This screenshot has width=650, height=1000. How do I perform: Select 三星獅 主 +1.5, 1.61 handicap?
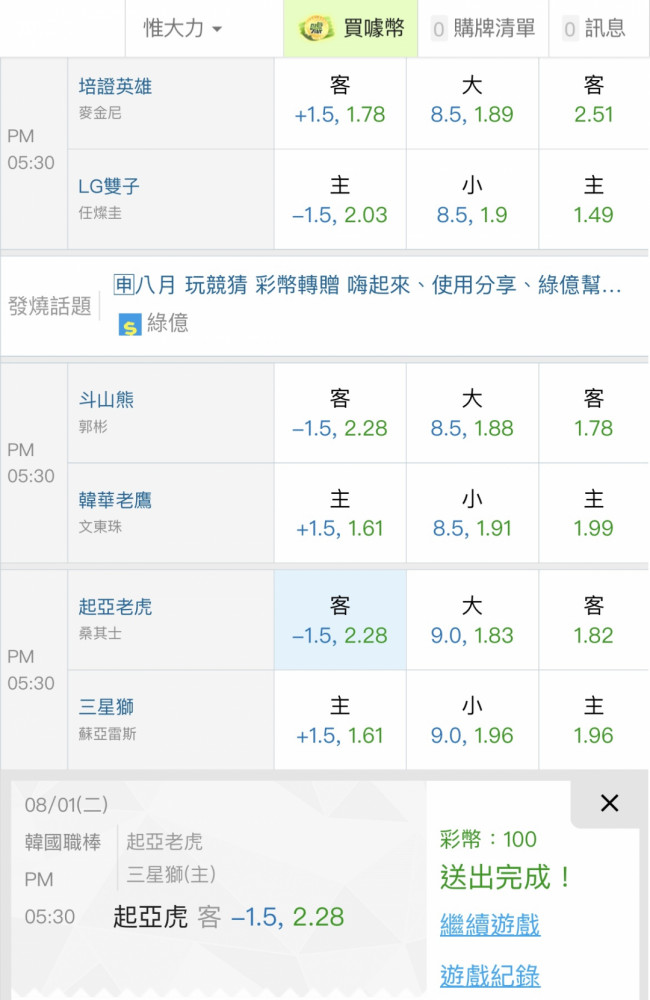(340, 720)
